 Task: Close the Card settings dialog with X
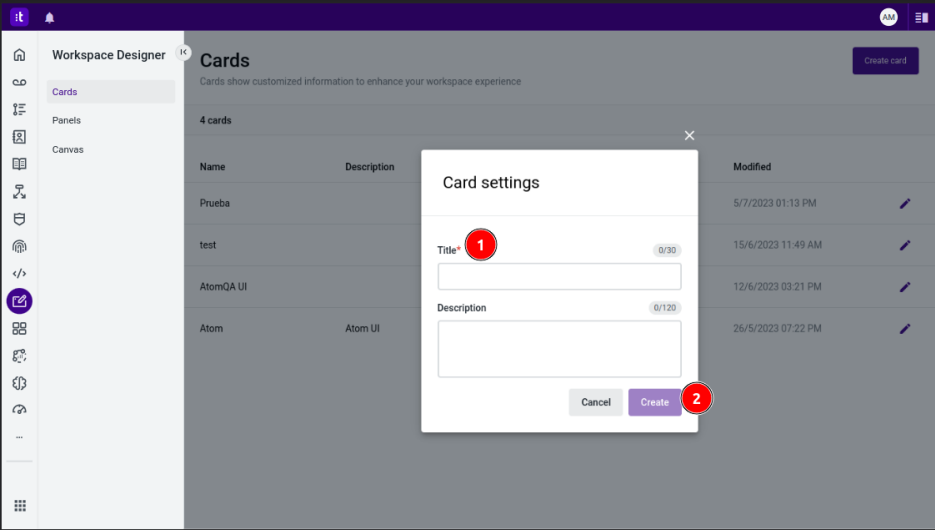[x=689, y=135]
